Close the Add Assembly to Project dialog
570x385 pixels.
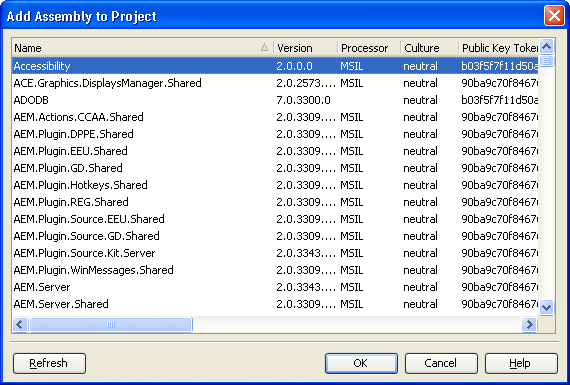(554, 16)
